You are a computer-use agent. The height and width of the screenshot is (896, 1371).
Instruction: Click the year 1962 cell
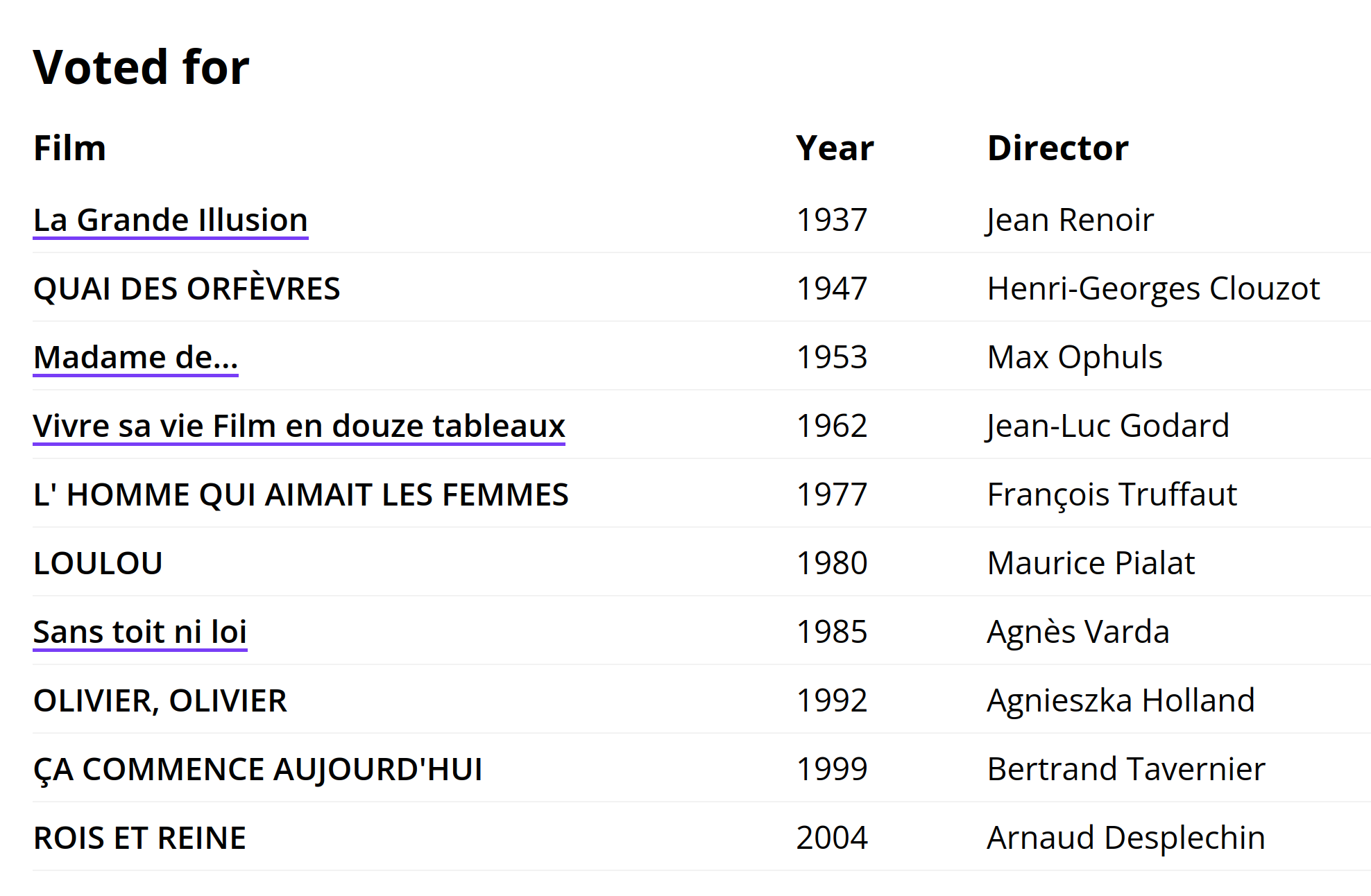pos(832,426)
